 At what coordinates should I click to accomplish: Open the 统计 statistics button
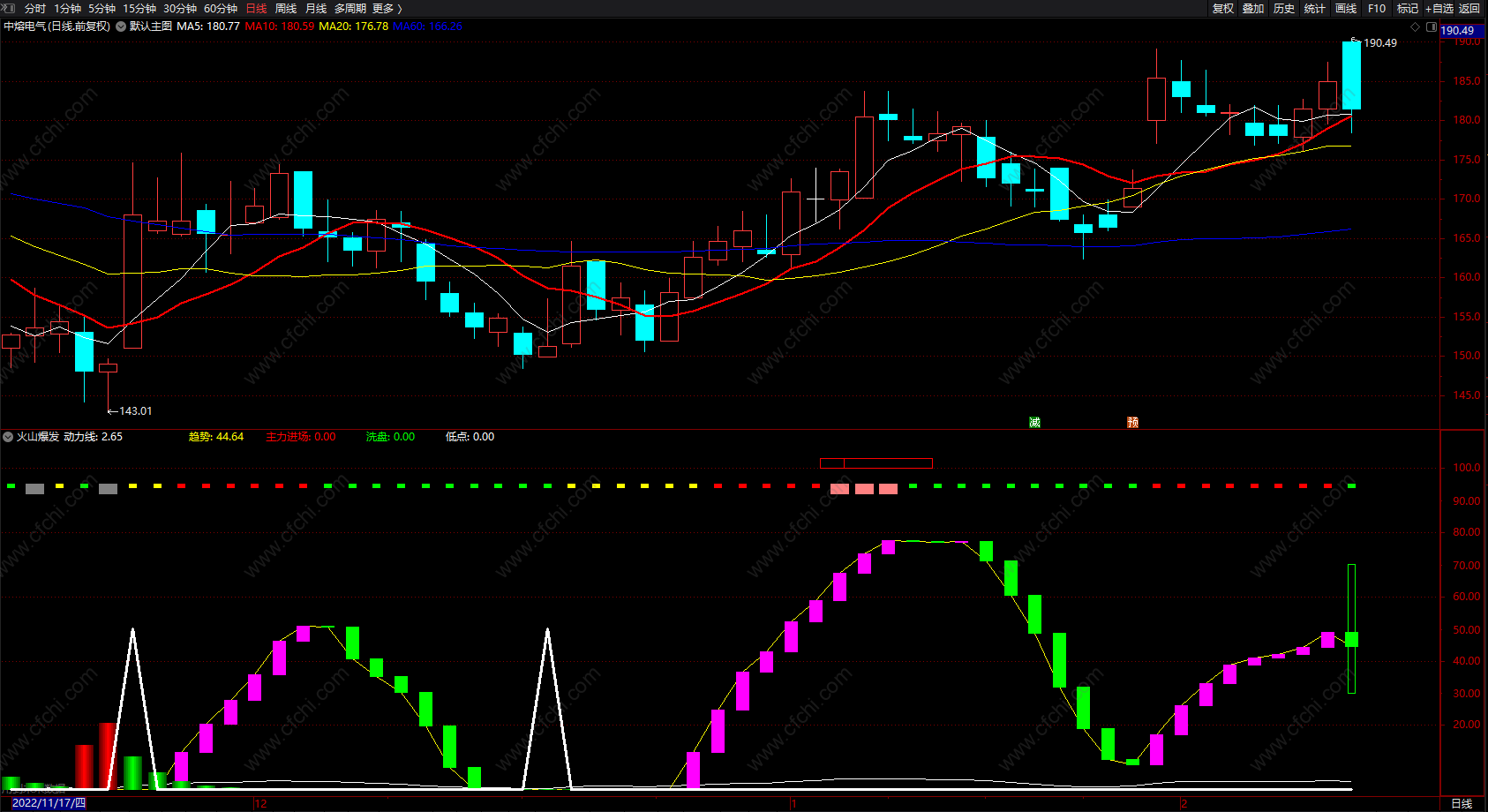coord(1315,8)
